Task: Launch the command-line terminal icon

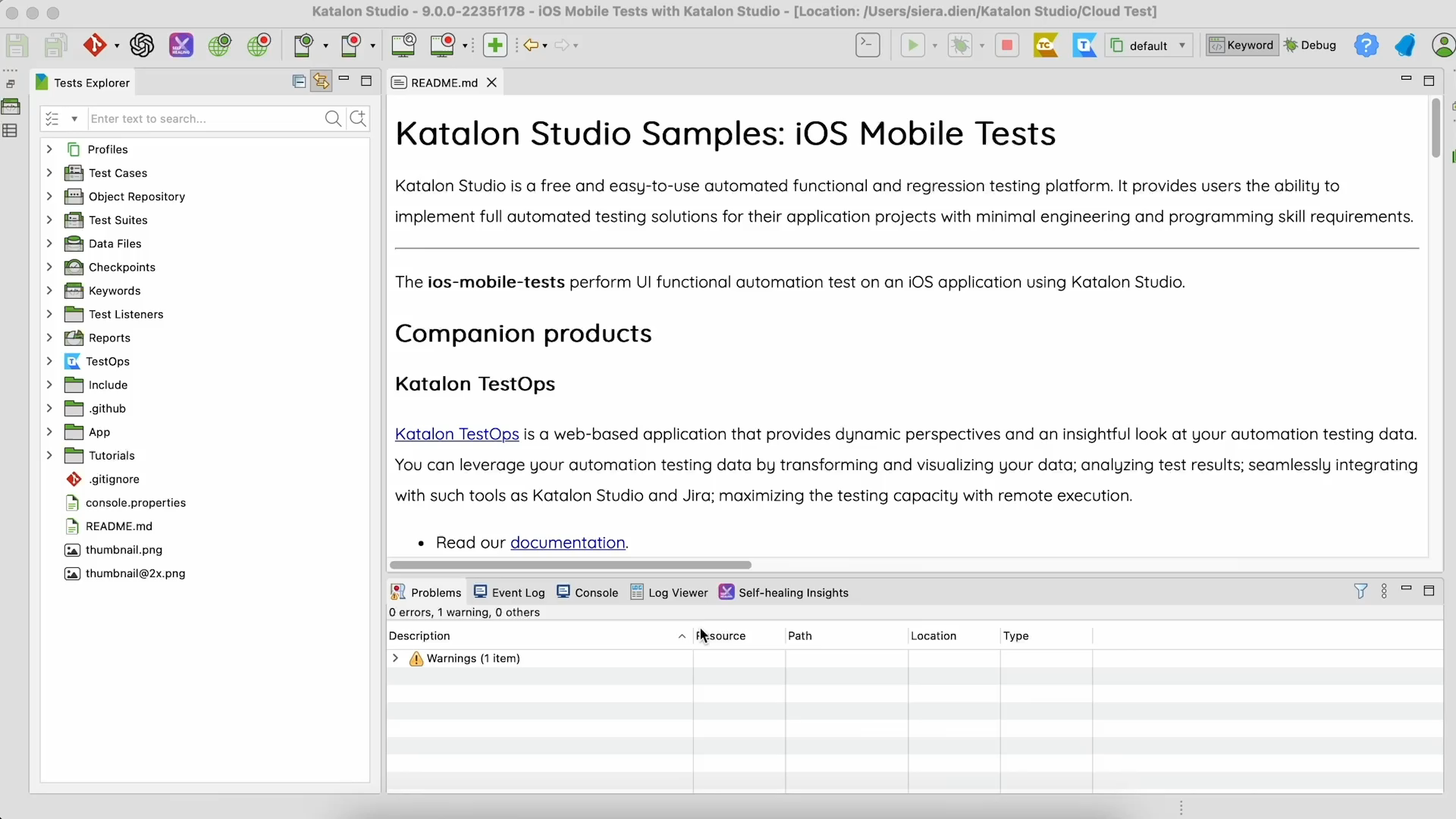Action: point(868,45)
